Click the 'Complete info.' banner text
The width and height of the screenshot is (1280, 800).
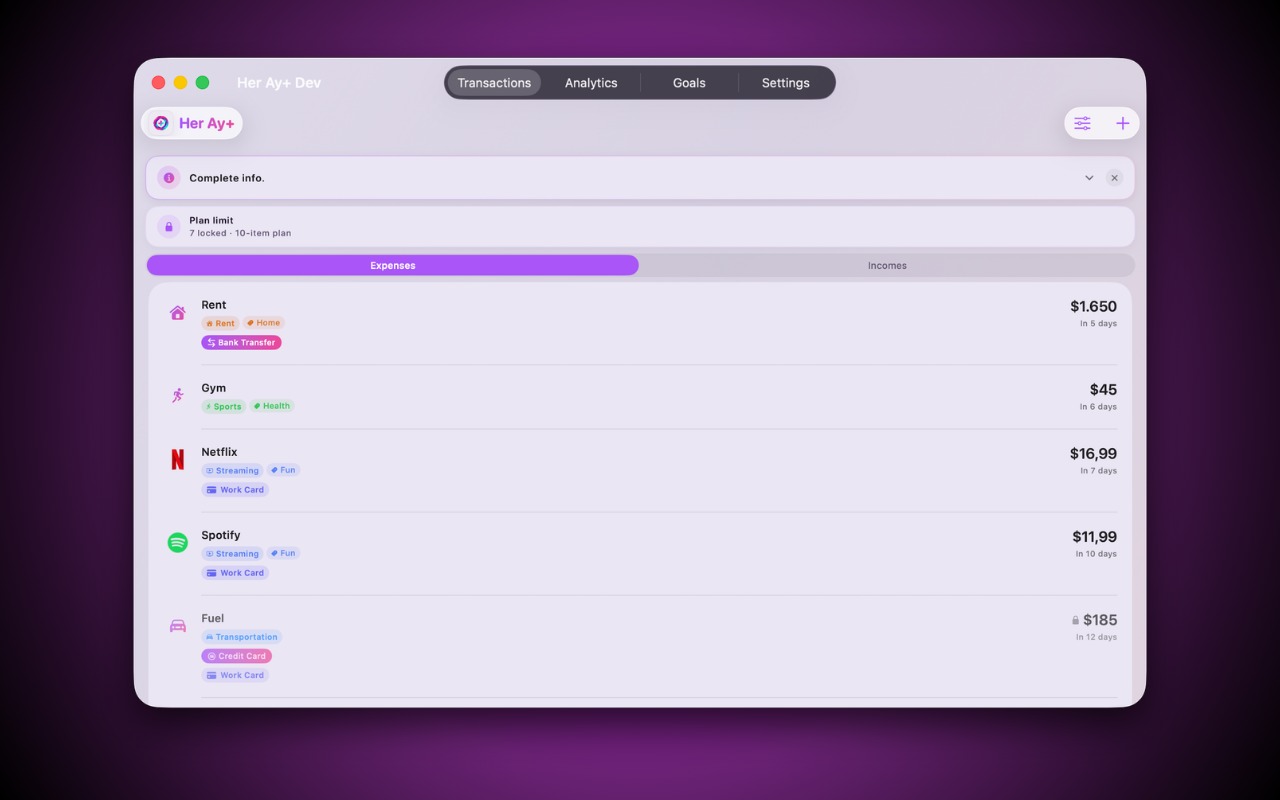[x=227, y=178]
